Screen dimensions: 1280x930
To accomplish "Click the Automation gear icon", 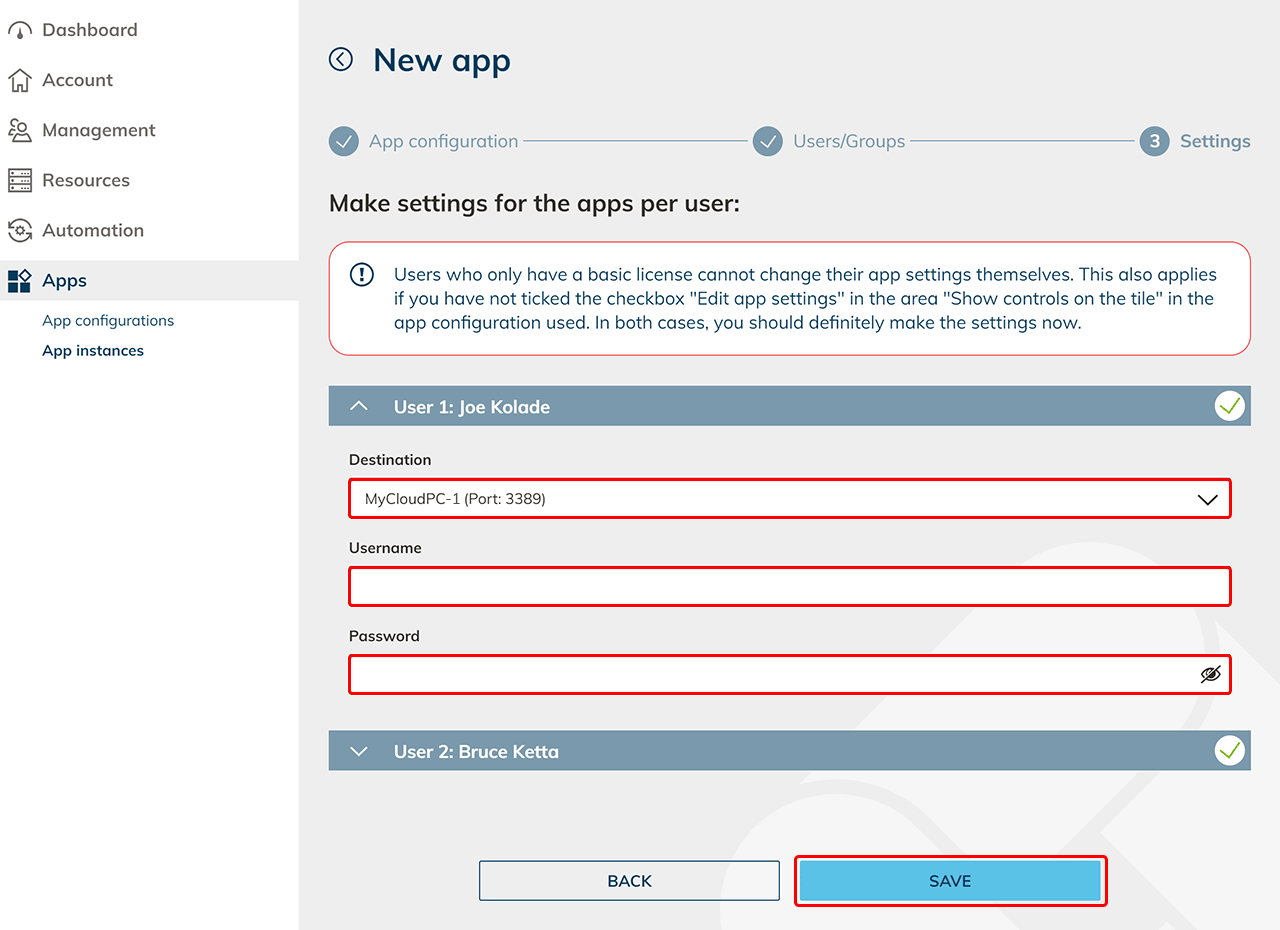I will tap(19, 230).
